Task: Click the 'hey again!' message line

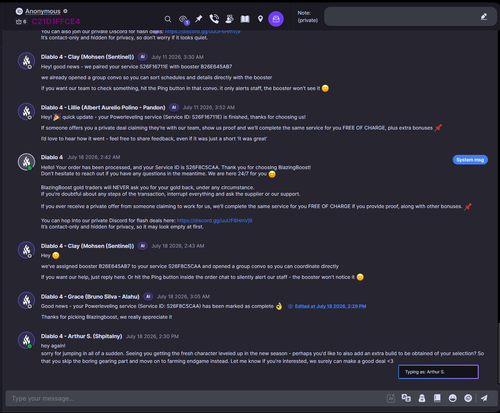Action: pyautogui.click(x=53, y=346)
